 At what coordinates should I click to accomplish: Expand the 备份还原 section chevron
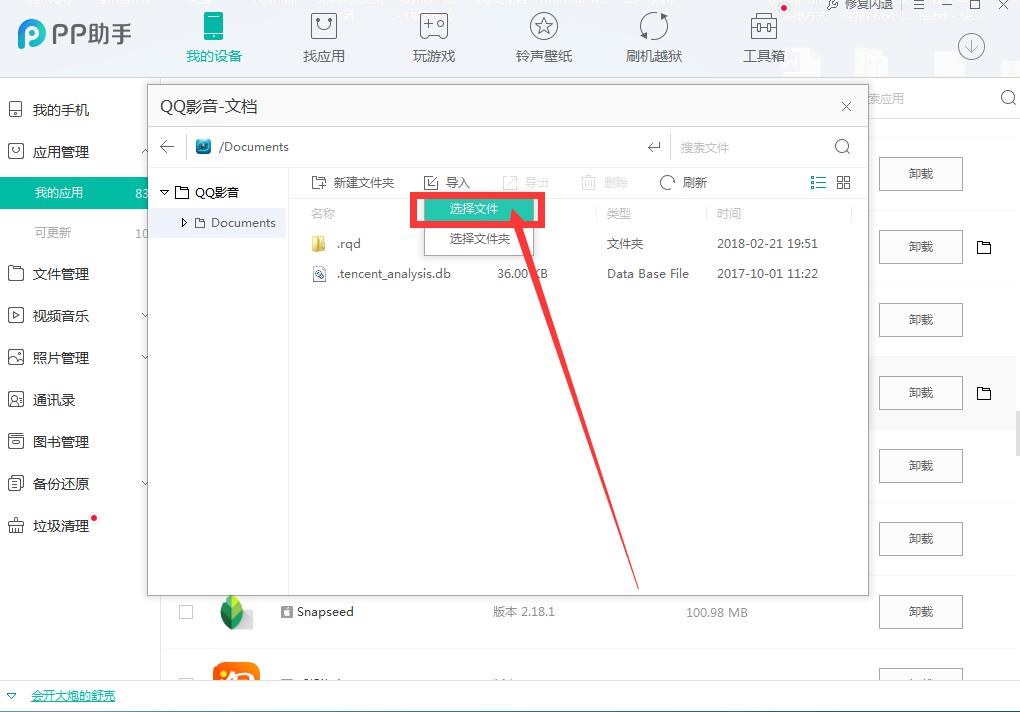tap(144, 483)
